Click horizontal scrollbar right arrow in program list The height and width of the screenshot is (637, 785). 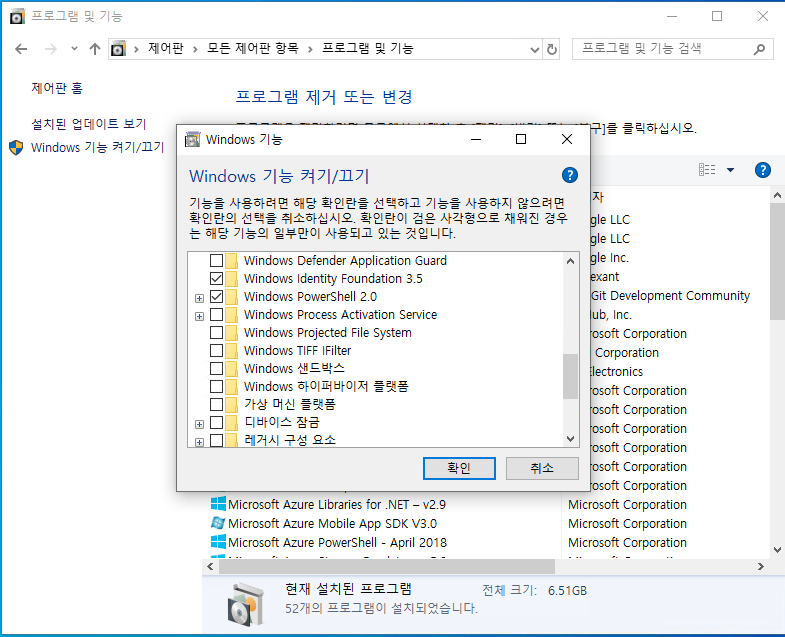pyautogui.click(x=761, y=566)
